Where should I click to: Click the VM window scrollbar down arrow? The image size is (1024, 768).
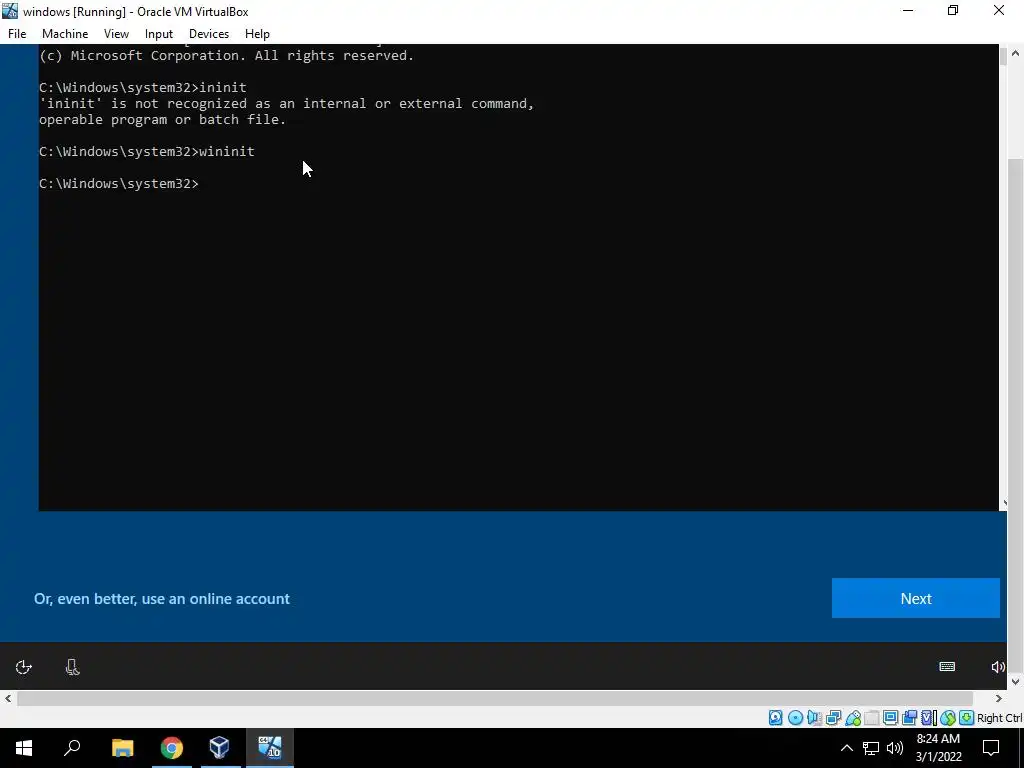click(1016, 682)
